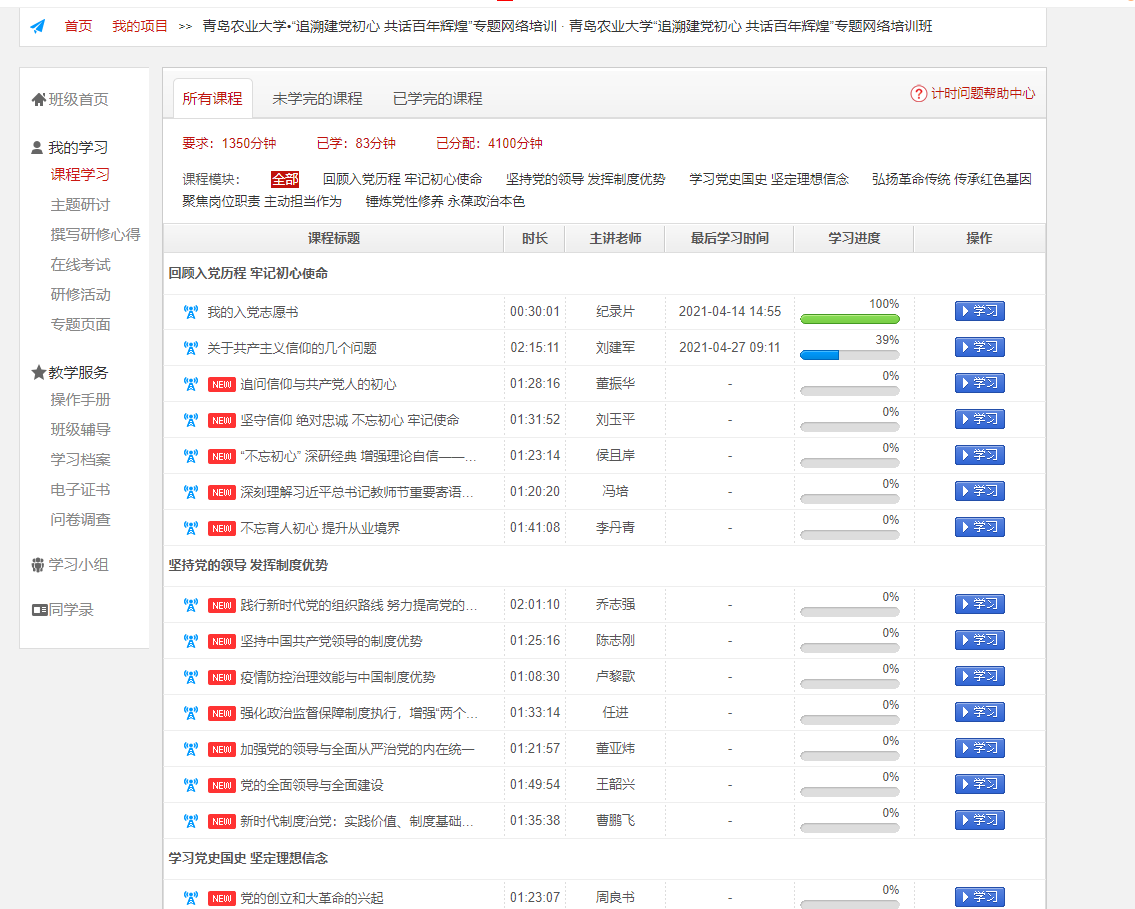Screen dimensions: 1135x909
Task: Click course icon beside 党的全面领导与全面建设
Action: (x=190, y=785)
